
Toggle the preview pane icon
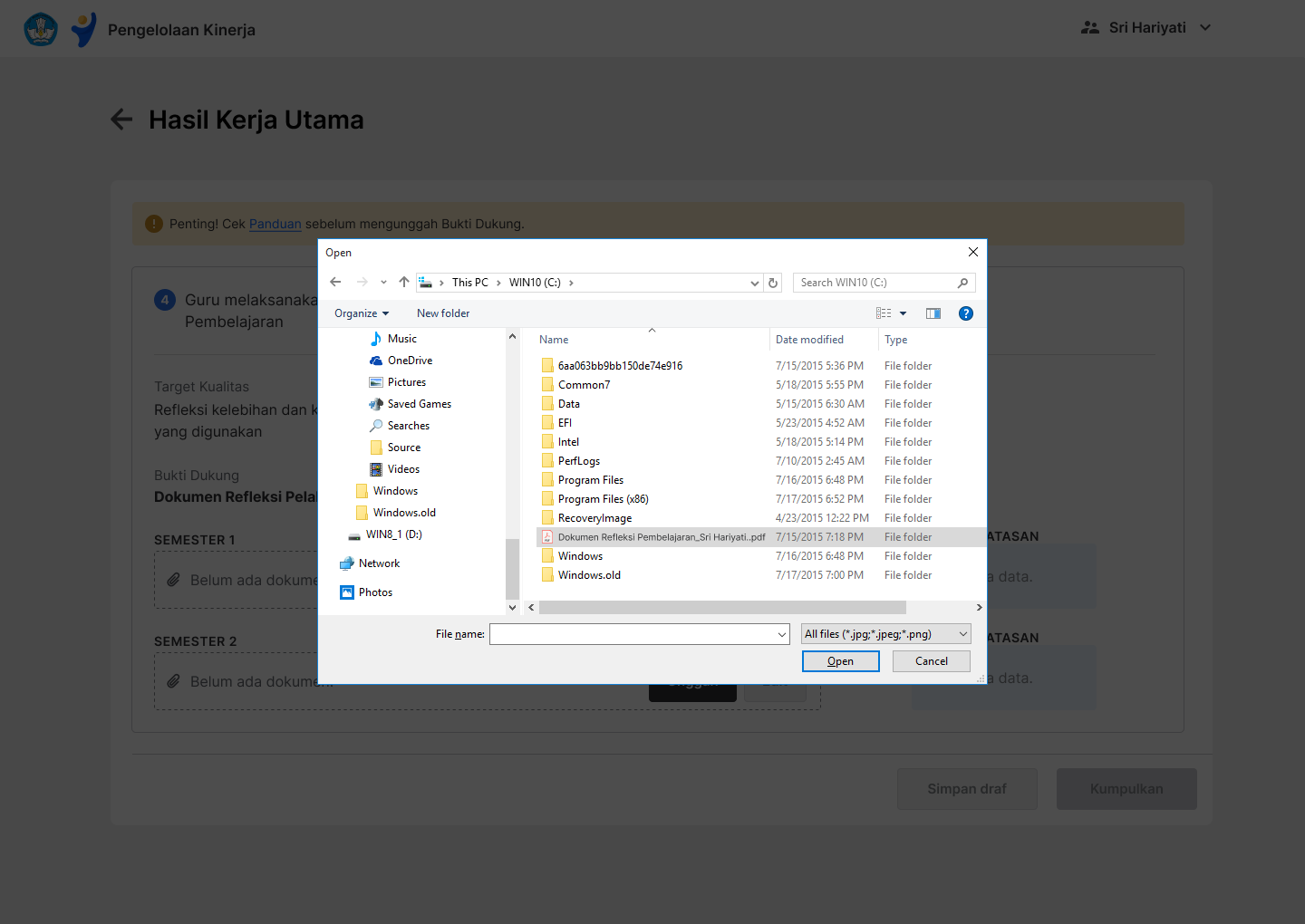(x=933, y=313)
